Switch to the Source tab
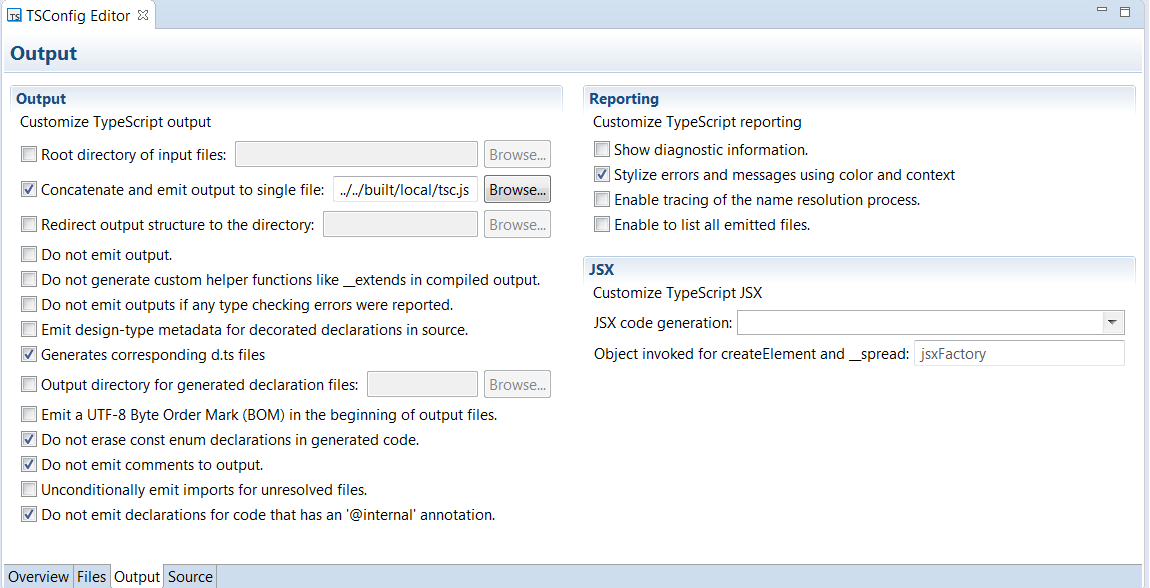This screenshot has width=1150, height=588. [x=189, y=576]
